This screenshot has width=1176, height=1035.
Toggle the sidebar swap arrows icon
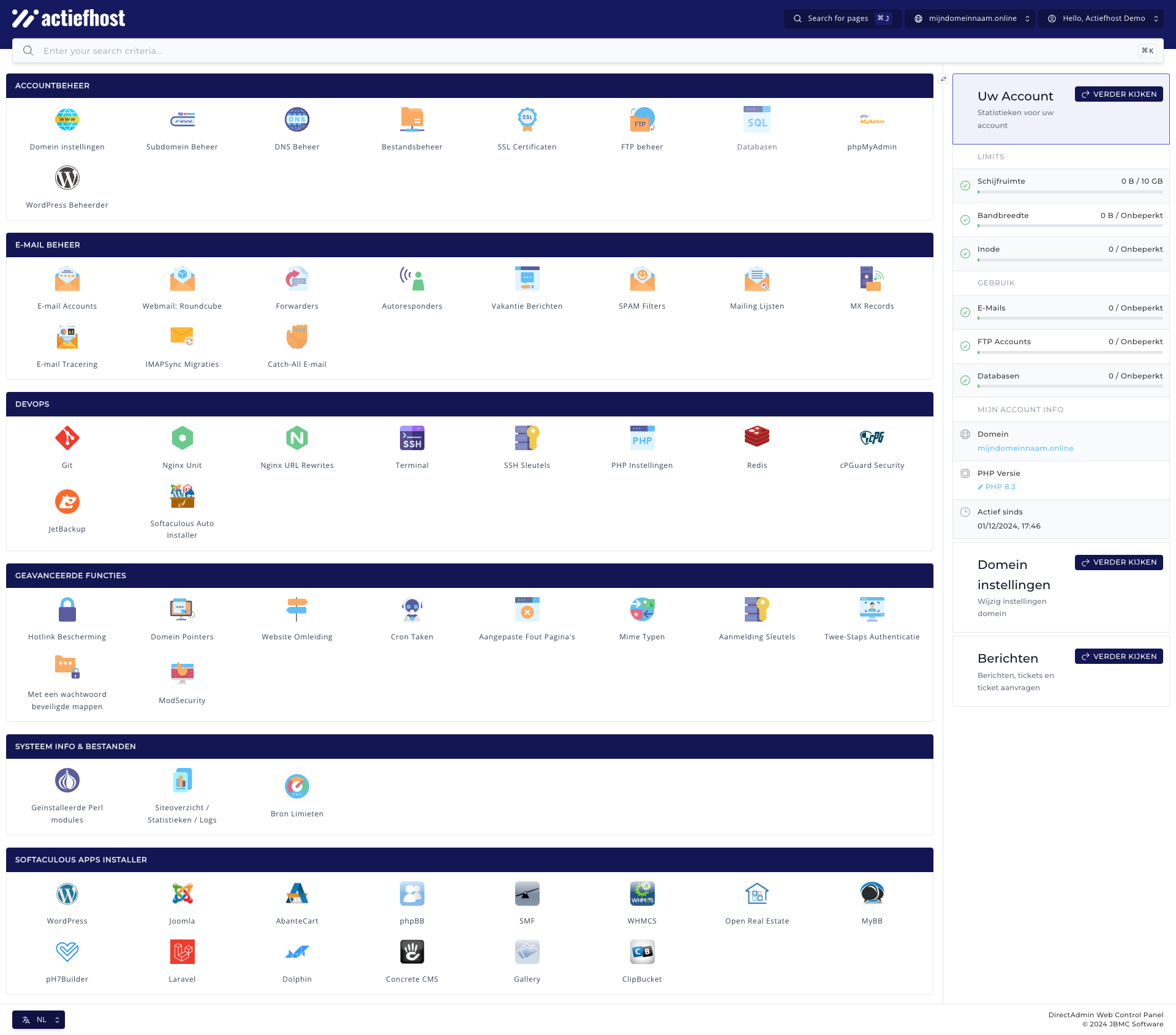pos(943,79)
